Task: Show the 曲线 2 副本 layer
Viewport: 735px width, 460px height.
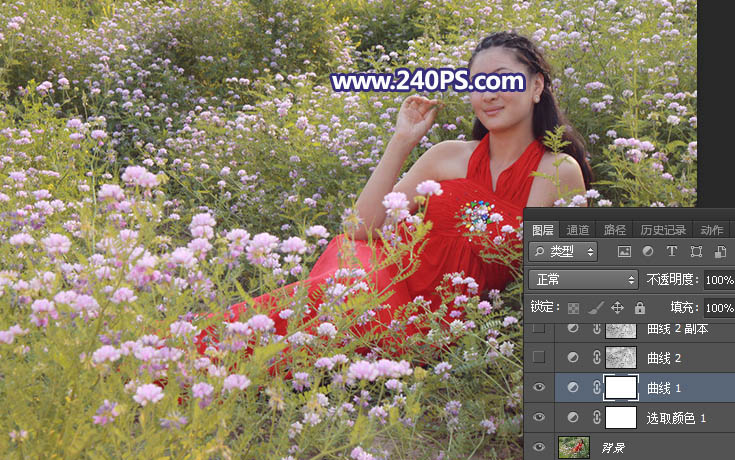Action: point(540,329)
